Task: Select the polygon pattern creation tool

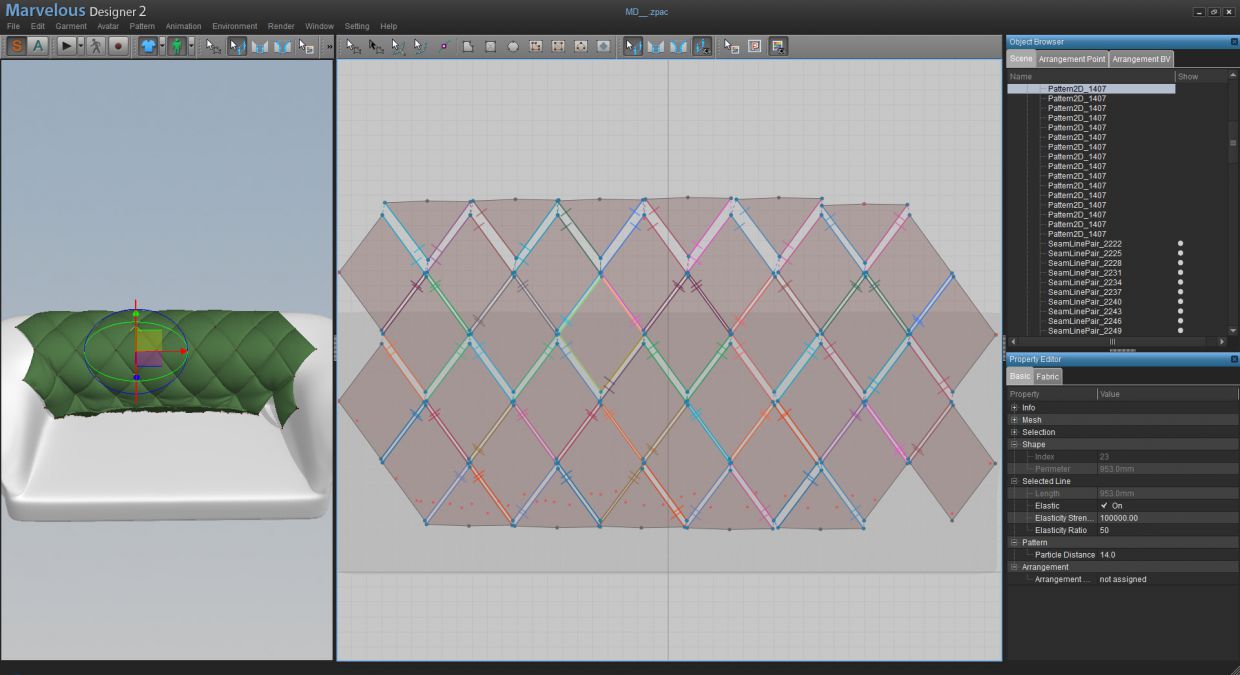Action: 468,46
